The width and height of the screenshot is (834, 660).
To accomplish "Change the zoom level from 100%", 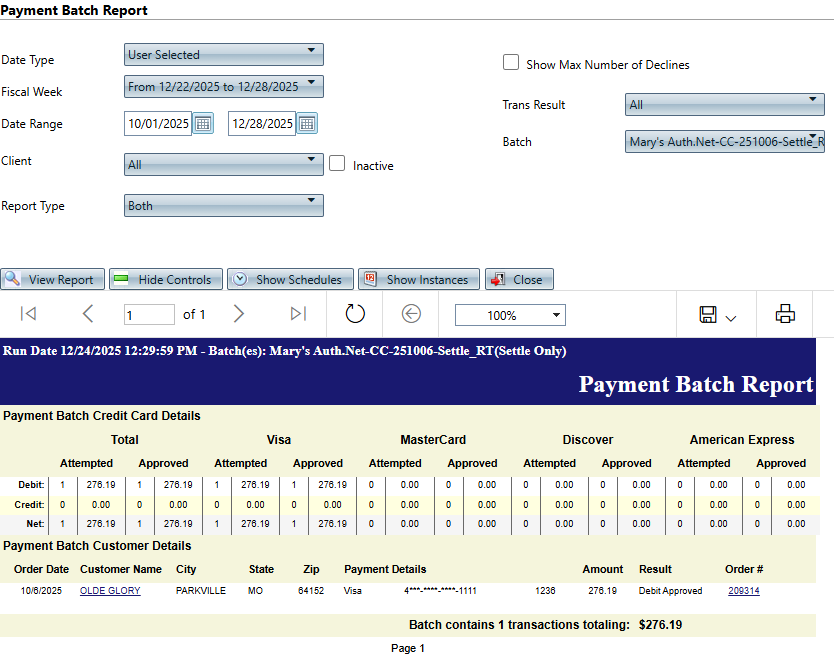I will tap(510, 315).
